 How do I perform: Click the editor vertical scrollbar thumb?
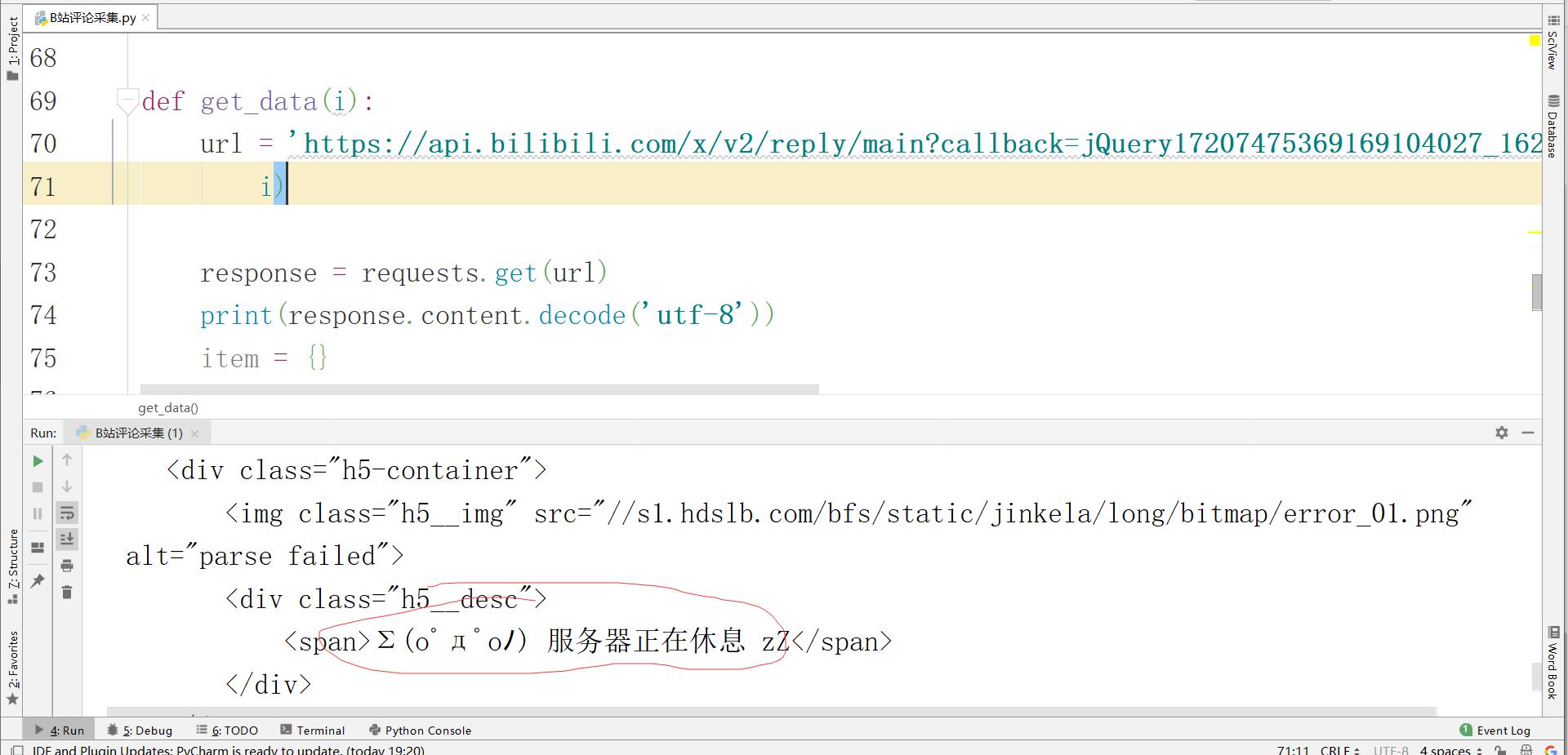point(1537,292)
